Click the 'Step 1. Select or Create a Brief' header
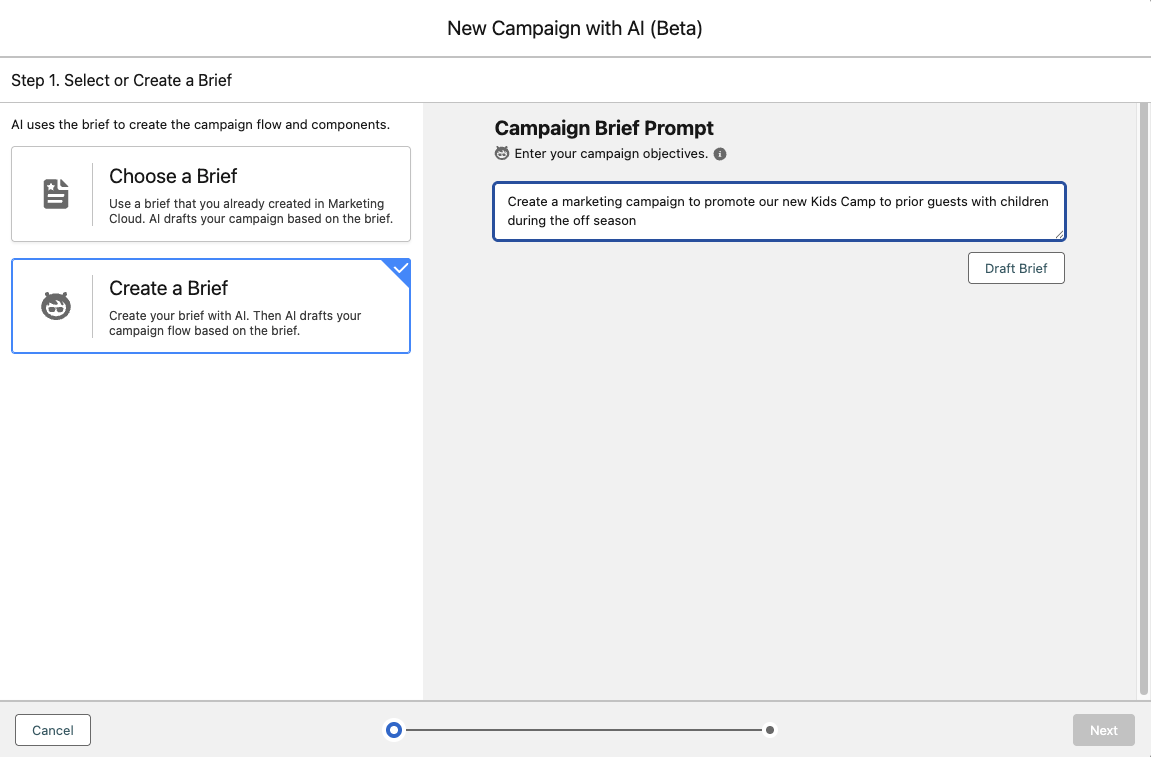 click(121, 80)
